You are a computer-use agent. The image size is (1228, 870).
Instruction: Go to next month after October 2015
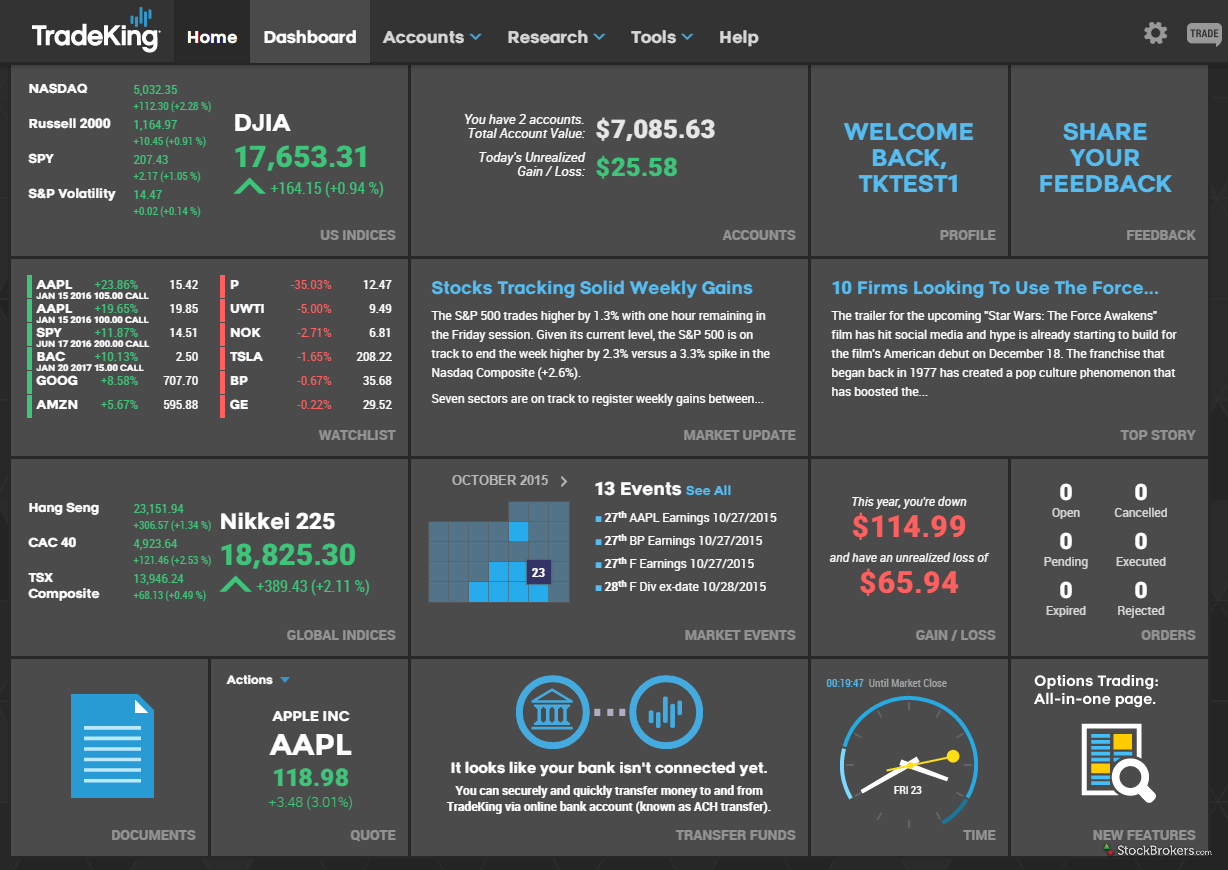564,481
